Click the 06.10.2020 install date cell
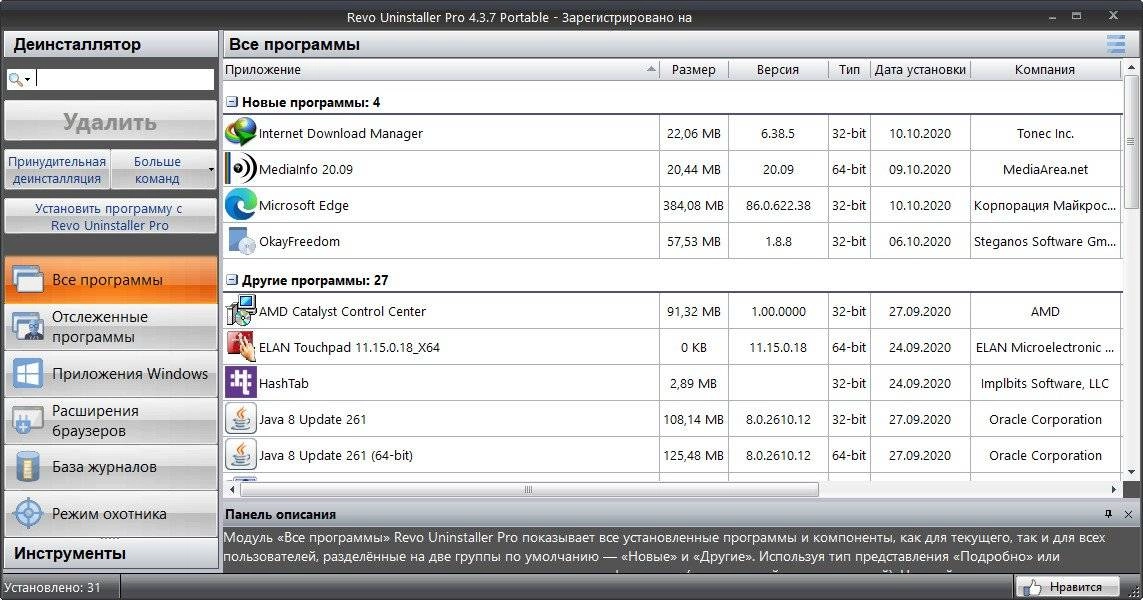Image resolution: width=1143 pixels, height=600 pixels. click(x=920, y=241)
